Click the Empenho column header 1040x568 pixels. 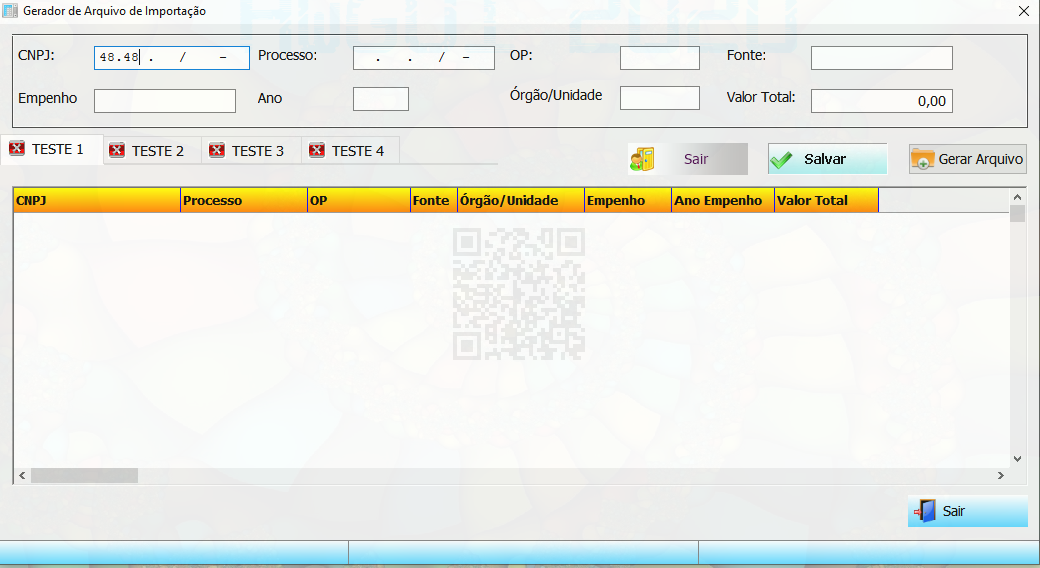(628, 200)
